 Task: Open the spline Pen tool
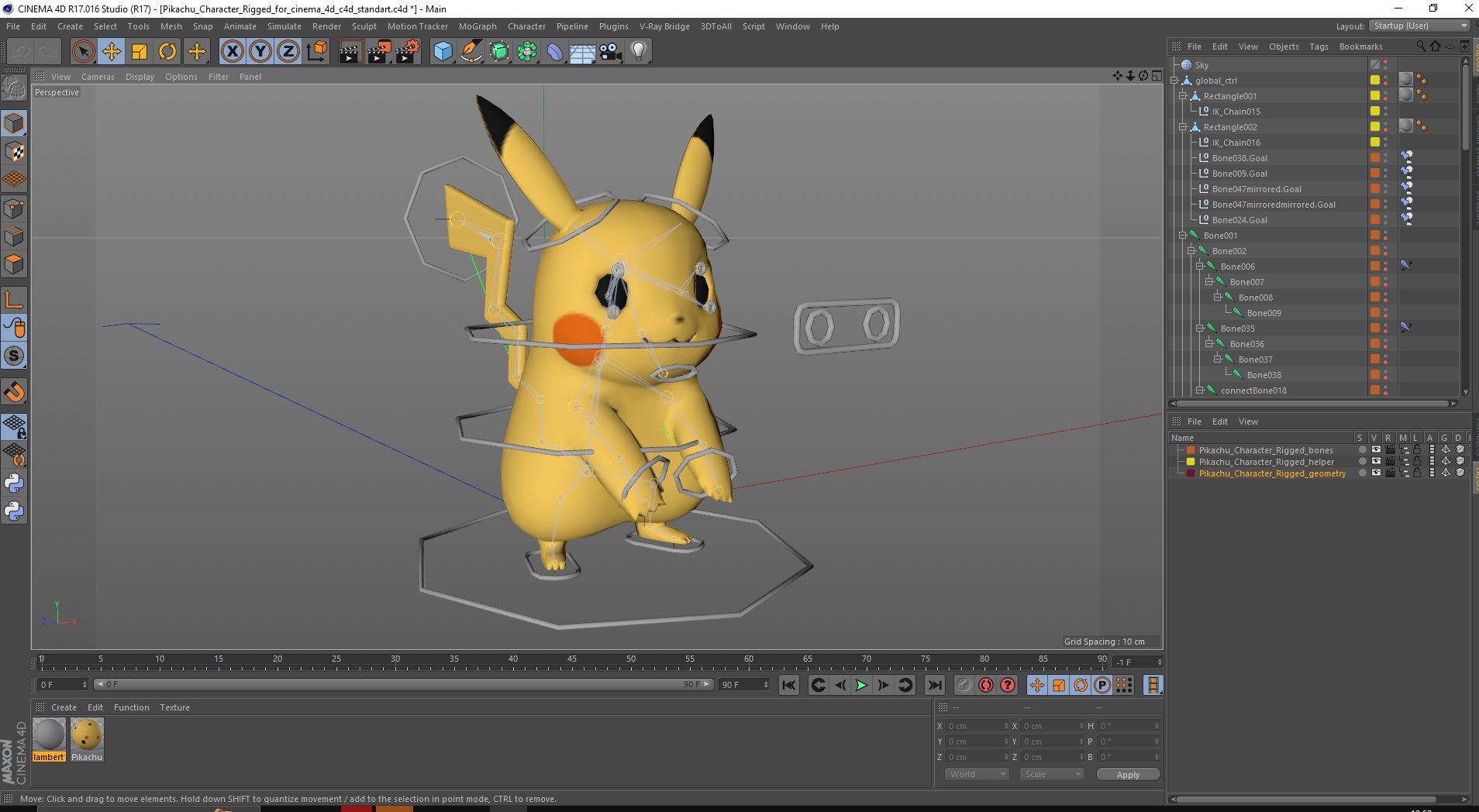click(471, 52)
